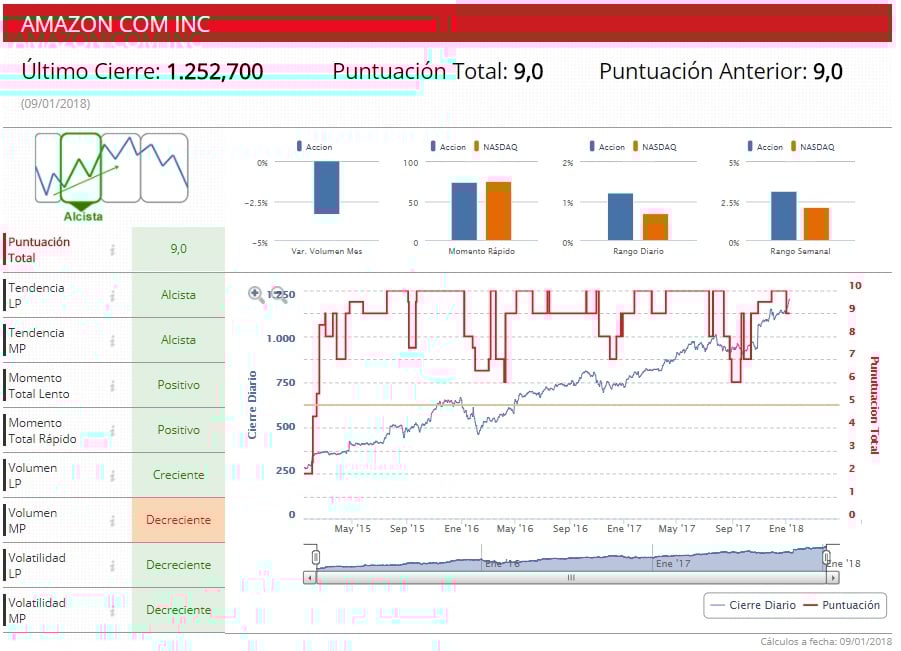Click the Sep '17 label on the x-axis
This screenshot has height=651, width=901.
(x=733, y=528)
